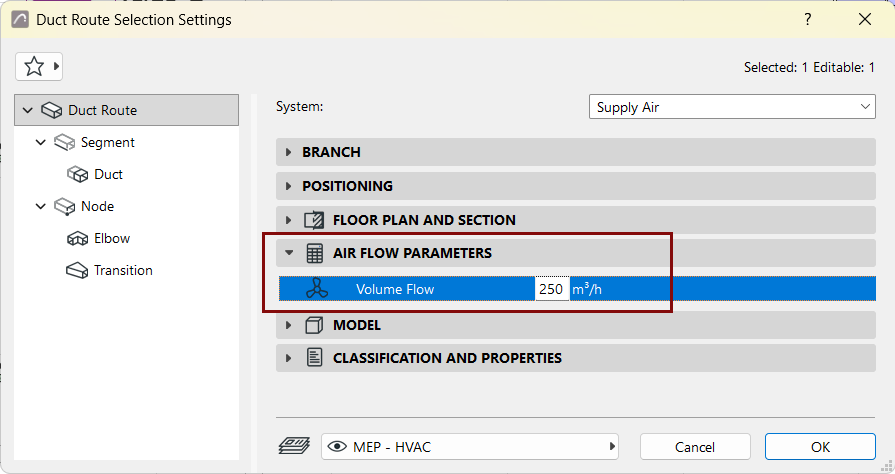
Task: Click the Floor Plan and Section panel icon
Action: [314, 220]
